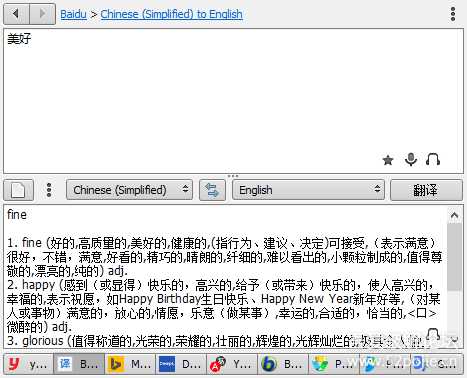
Task: Open the Chinese (Simplified) to English link
Action: tap(171, 14)
